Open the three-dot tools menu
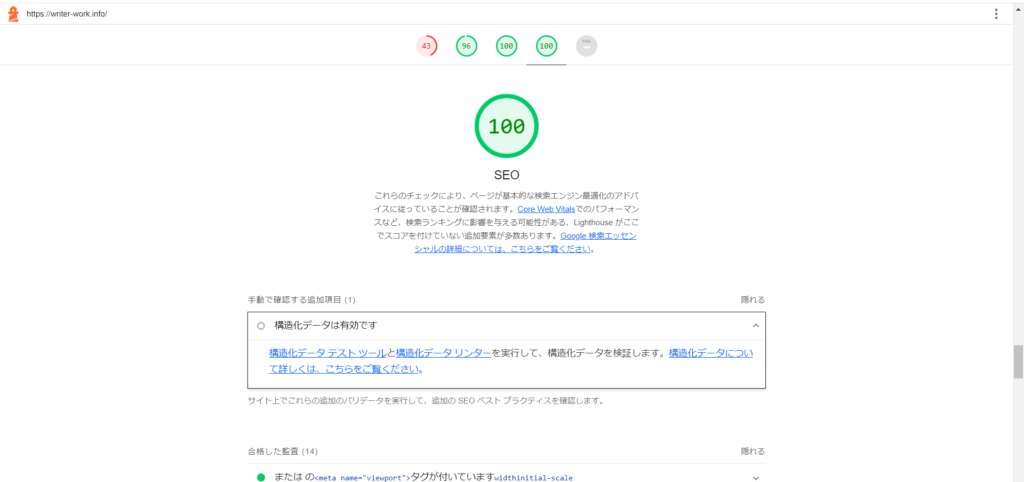 (x=996, y=14)
